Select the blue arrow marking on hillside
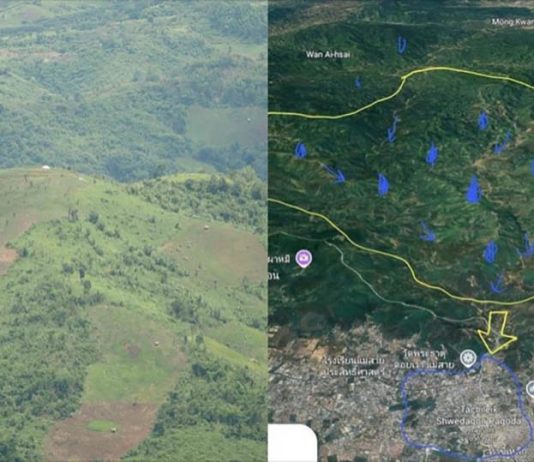This screenshot has width=534, height=462. (333, 172)
